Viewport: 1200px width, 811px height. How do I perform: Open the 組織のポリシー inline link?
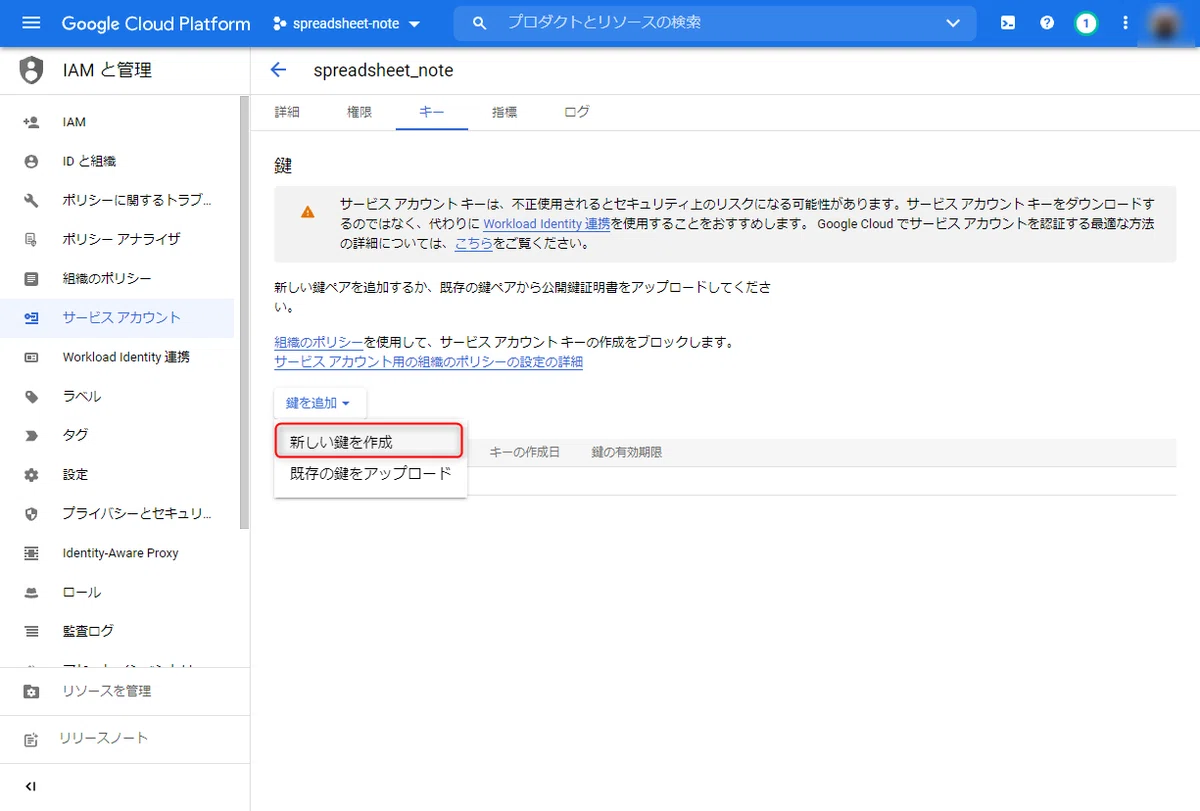coord(319,342)
